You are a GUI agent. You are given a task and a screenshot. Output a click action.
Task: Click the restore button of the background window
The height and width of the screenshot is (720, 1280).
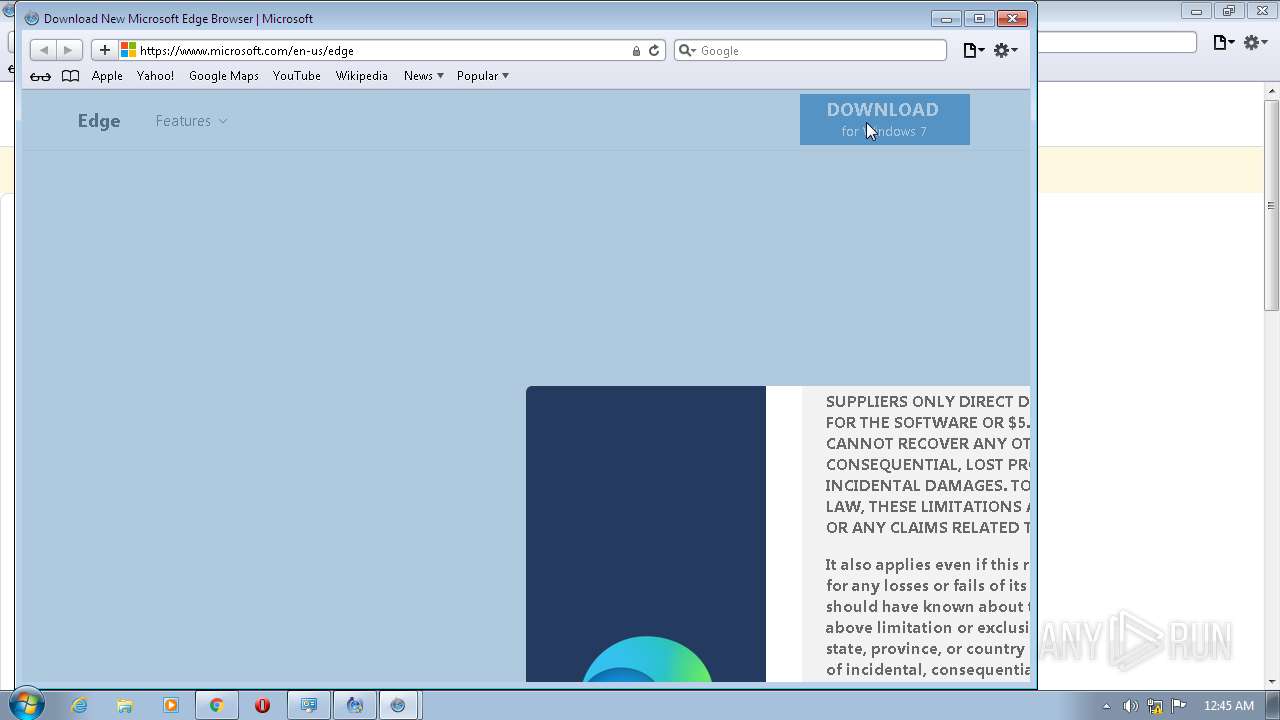pos(1229,11)
